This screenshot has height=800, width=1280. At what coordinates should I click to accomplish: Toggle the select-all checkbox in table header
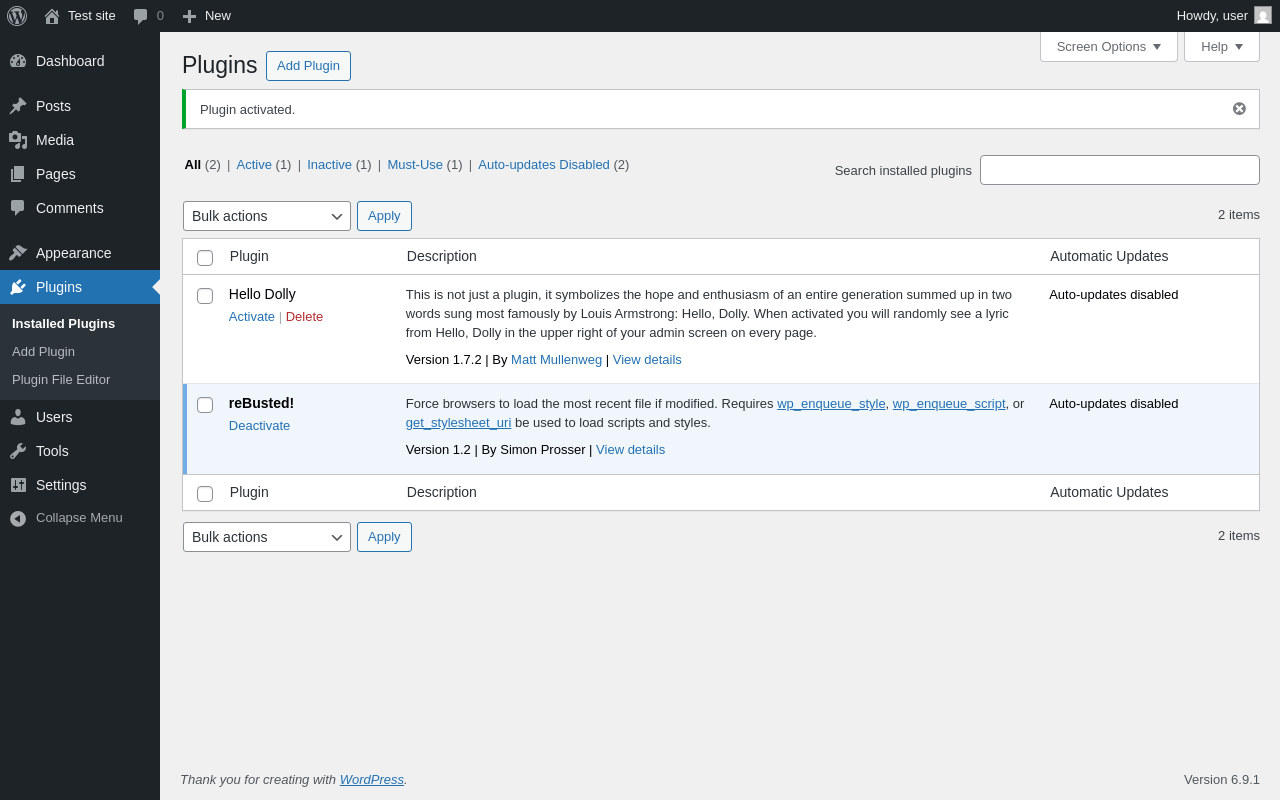click(x=205, y=258)
